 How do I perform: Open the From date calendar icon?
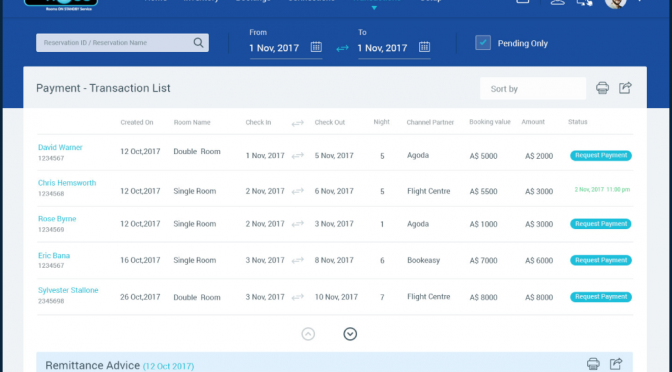pos(316,47)
